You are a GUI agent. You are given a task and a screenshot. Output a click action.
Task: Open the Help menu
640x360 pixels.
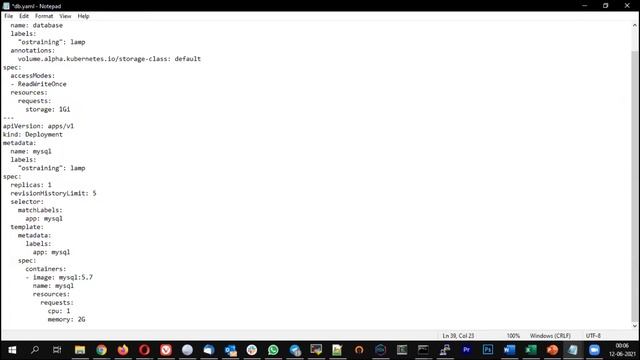83,16
